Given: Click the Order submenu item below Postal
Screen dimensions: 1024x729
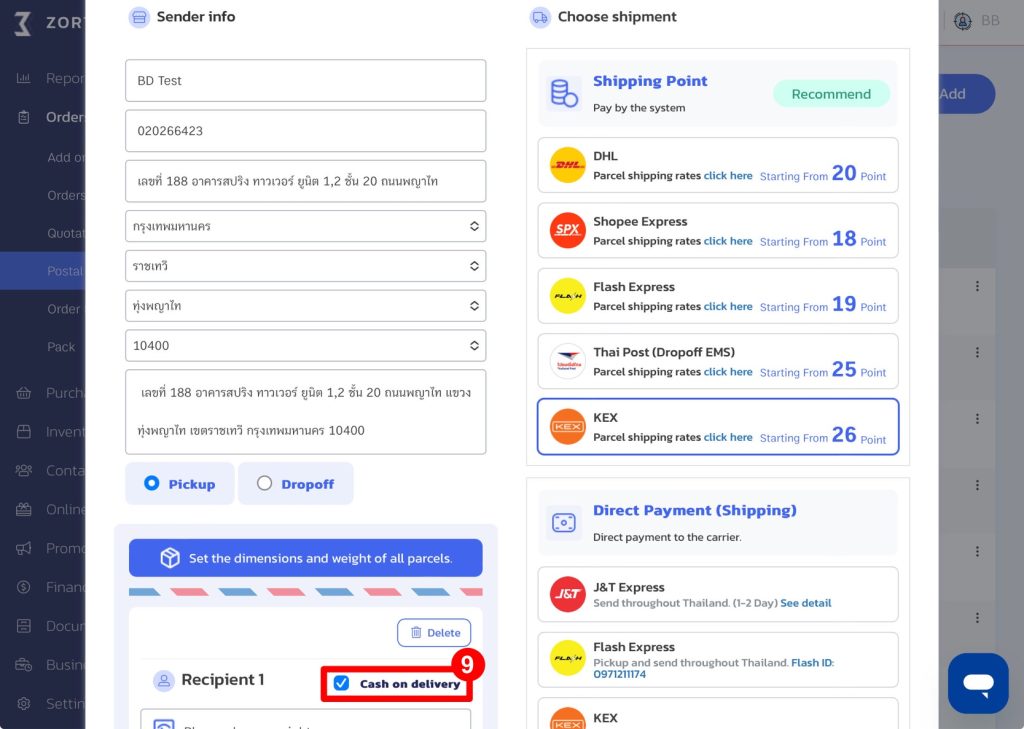Looking at the screenshot, I should [x=63, y=309].
